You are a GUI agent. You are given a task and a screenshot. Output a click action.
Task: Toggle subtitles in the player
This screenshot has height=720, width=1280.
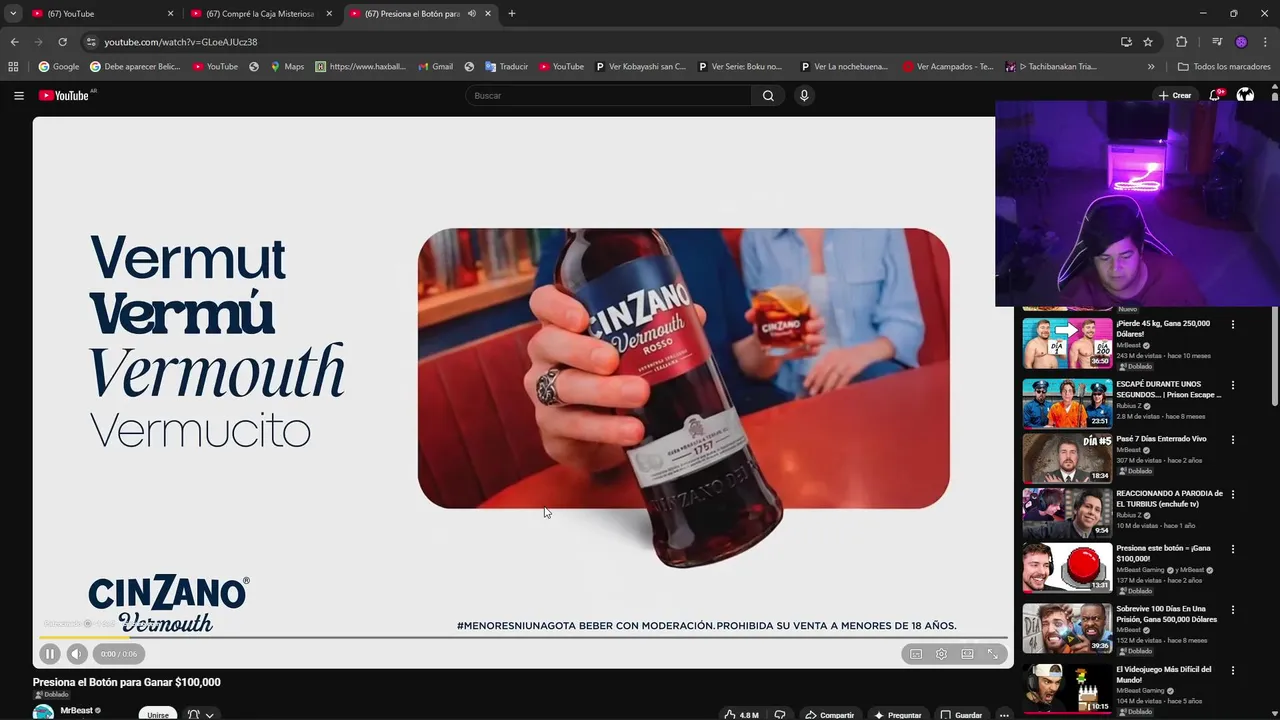coord(915,654)
